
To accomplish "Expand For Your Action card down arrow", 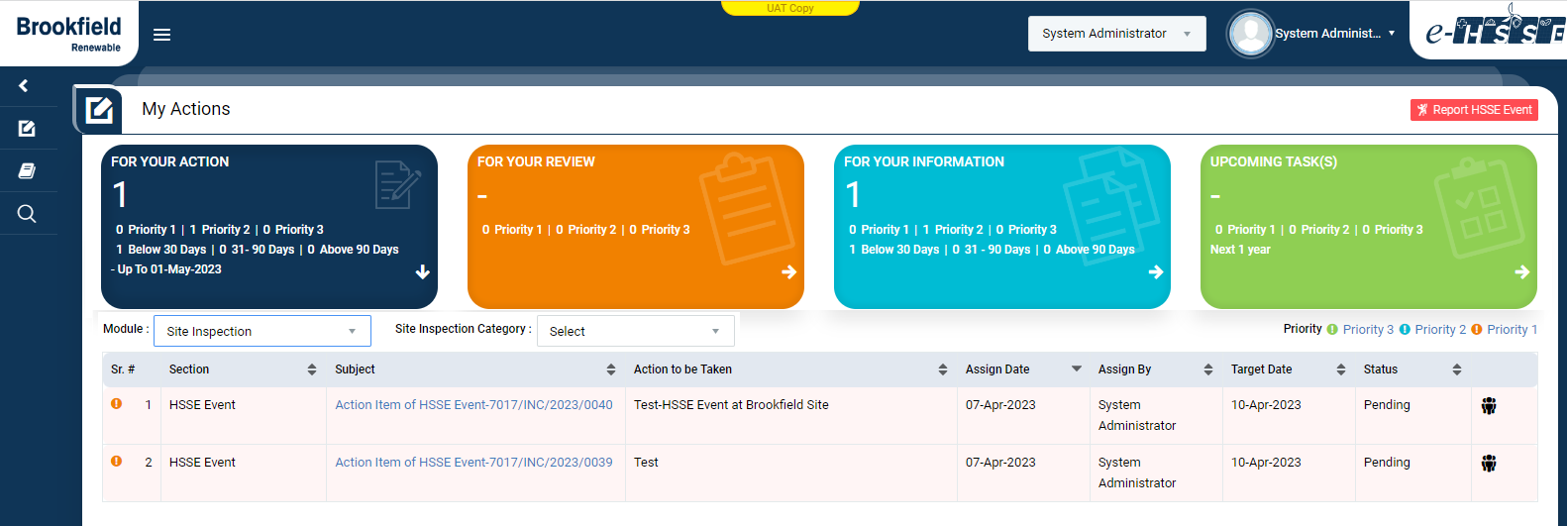I will tap(423, 272).
